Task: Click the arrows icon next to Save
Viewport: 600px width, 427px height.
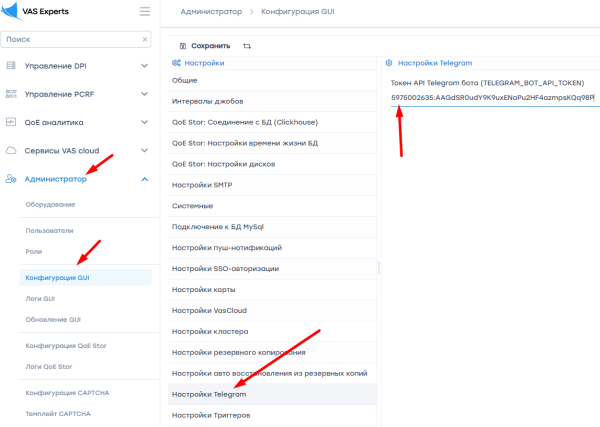Action: coord(247,46)
